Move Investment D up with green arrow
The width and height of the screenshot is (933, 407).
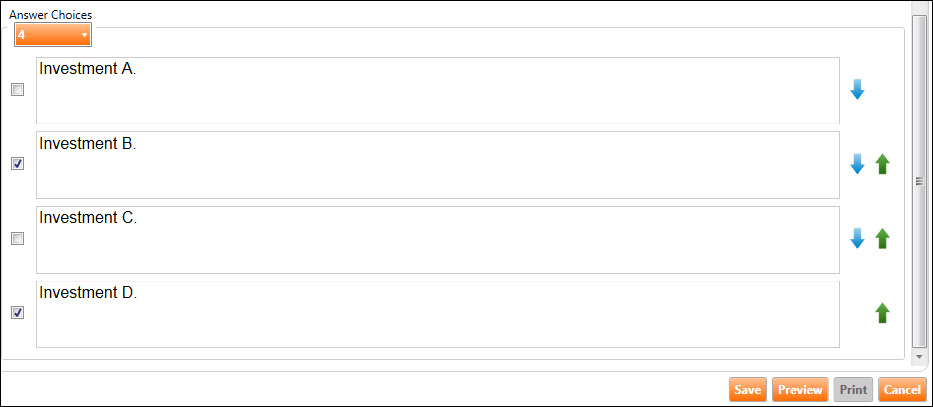coord(882,313)
